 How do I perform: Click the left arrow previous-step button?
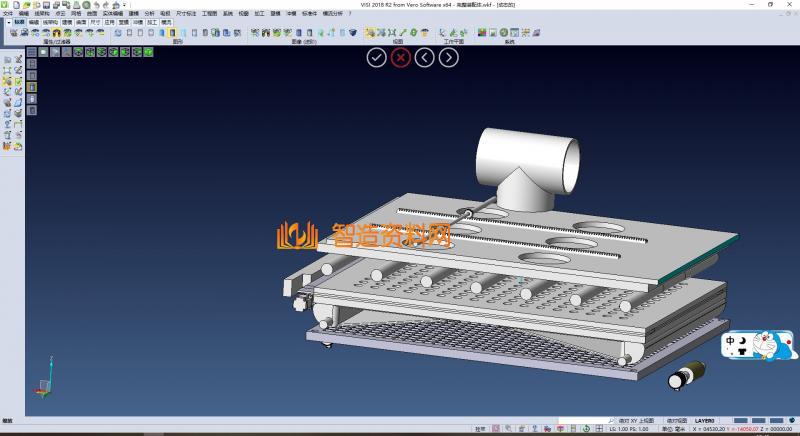(x=425, y=57)
